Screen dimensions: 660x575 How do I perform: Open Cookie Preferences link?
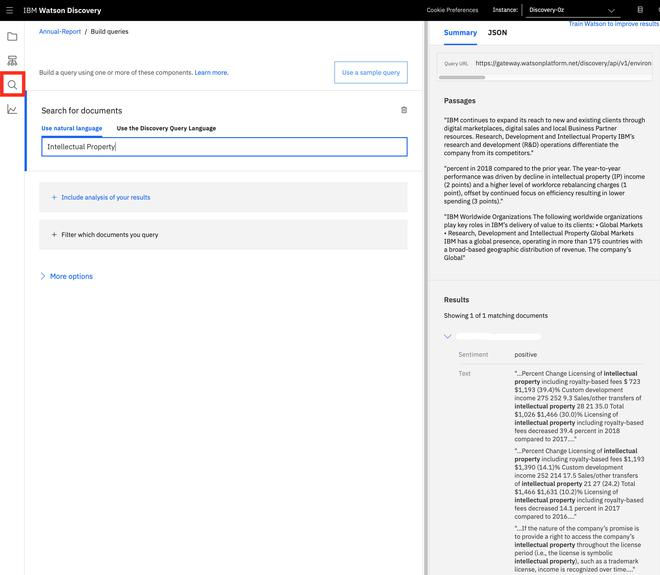coord(452,10)
